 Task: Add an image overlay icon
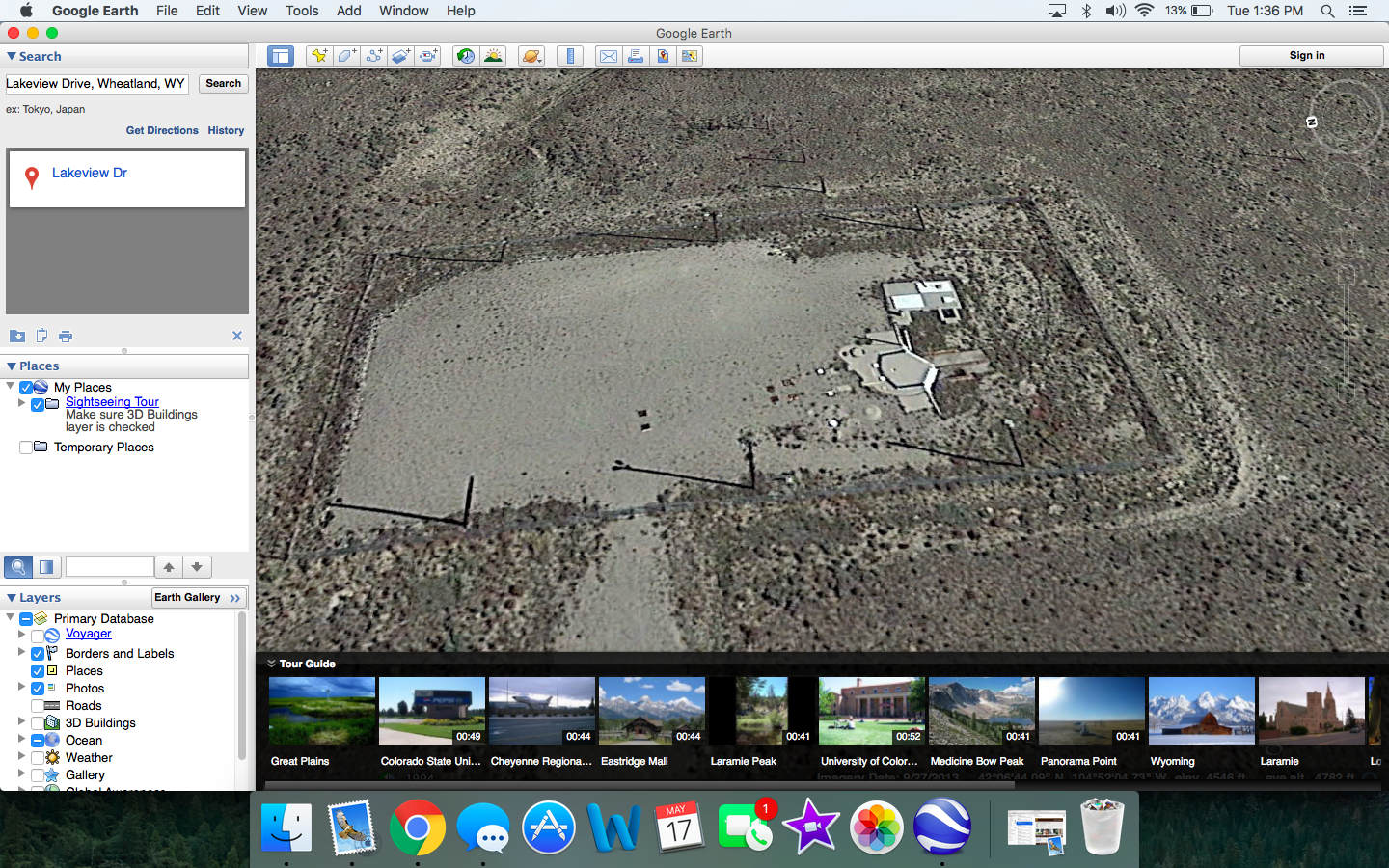click(400, 56)
